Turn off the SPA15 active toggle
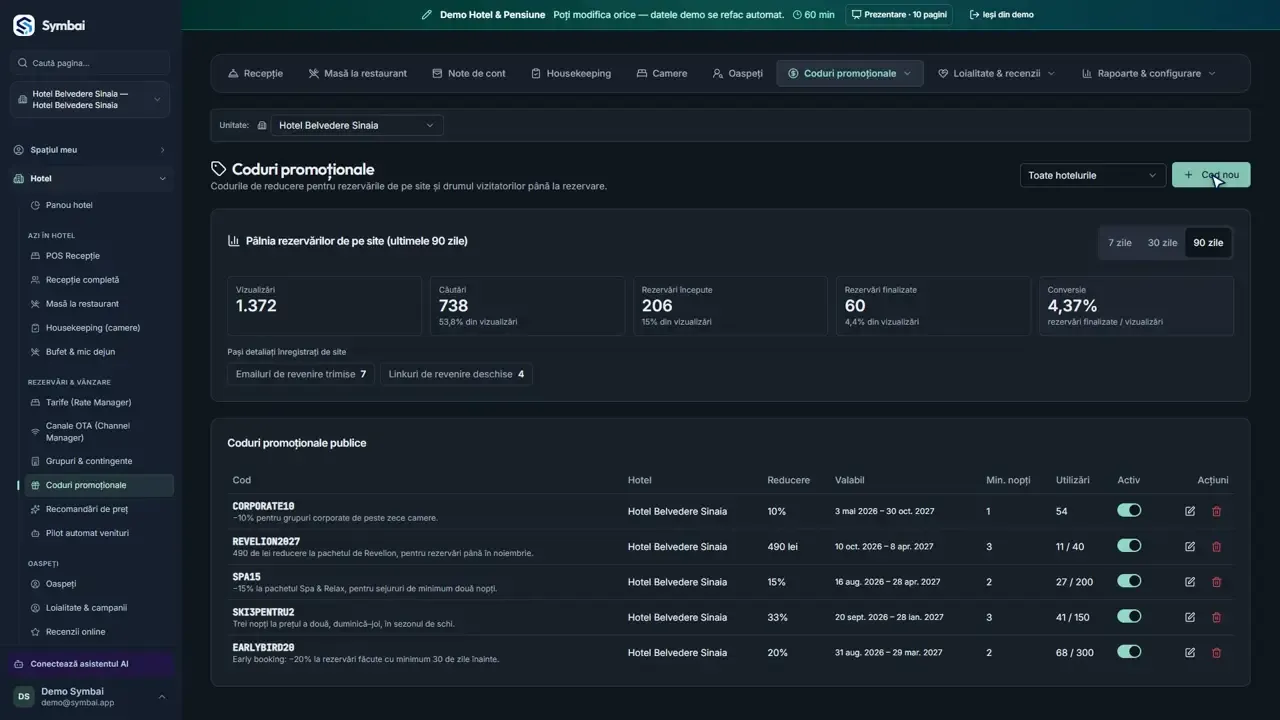 pyautogui.click(x=1129, y=581)
